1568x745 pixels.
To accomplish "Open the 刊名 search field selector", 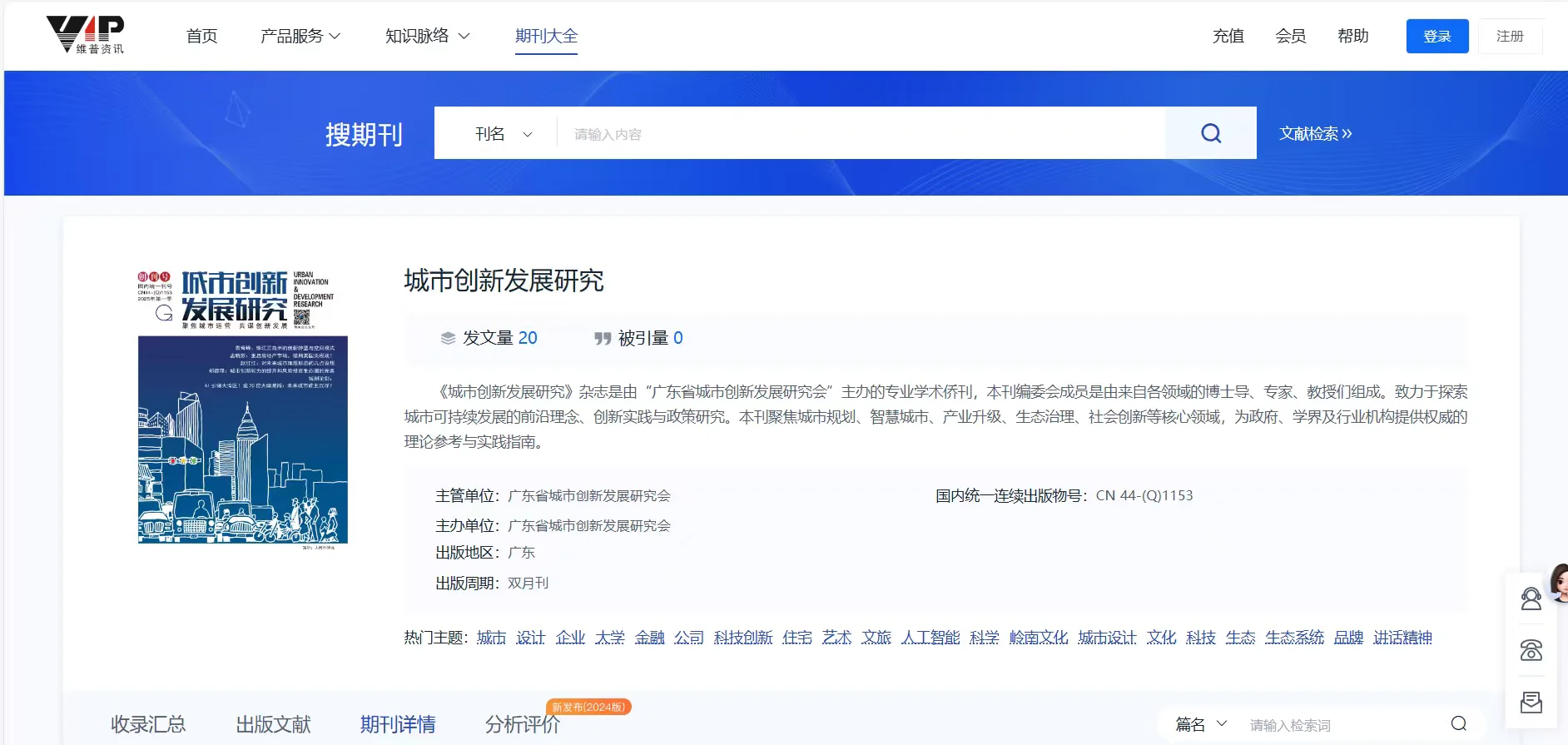I will tap(504, 134).
